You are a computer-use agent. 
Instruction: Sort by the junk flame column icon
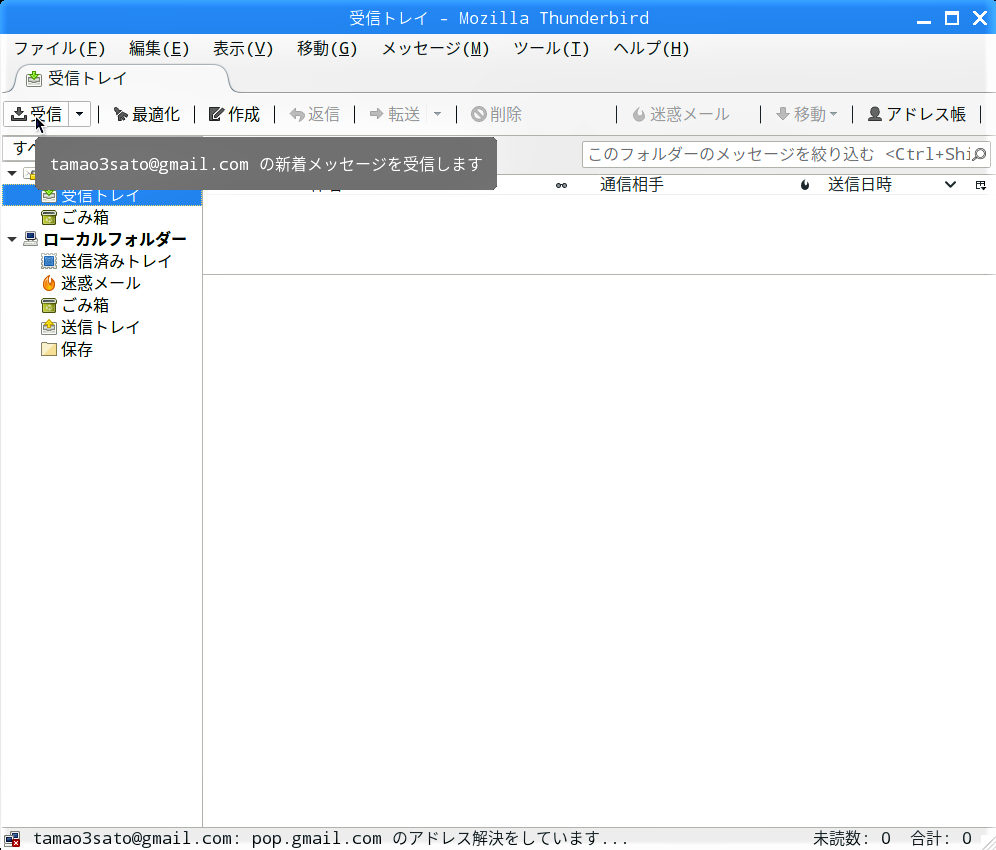click(x=805, y=185)
